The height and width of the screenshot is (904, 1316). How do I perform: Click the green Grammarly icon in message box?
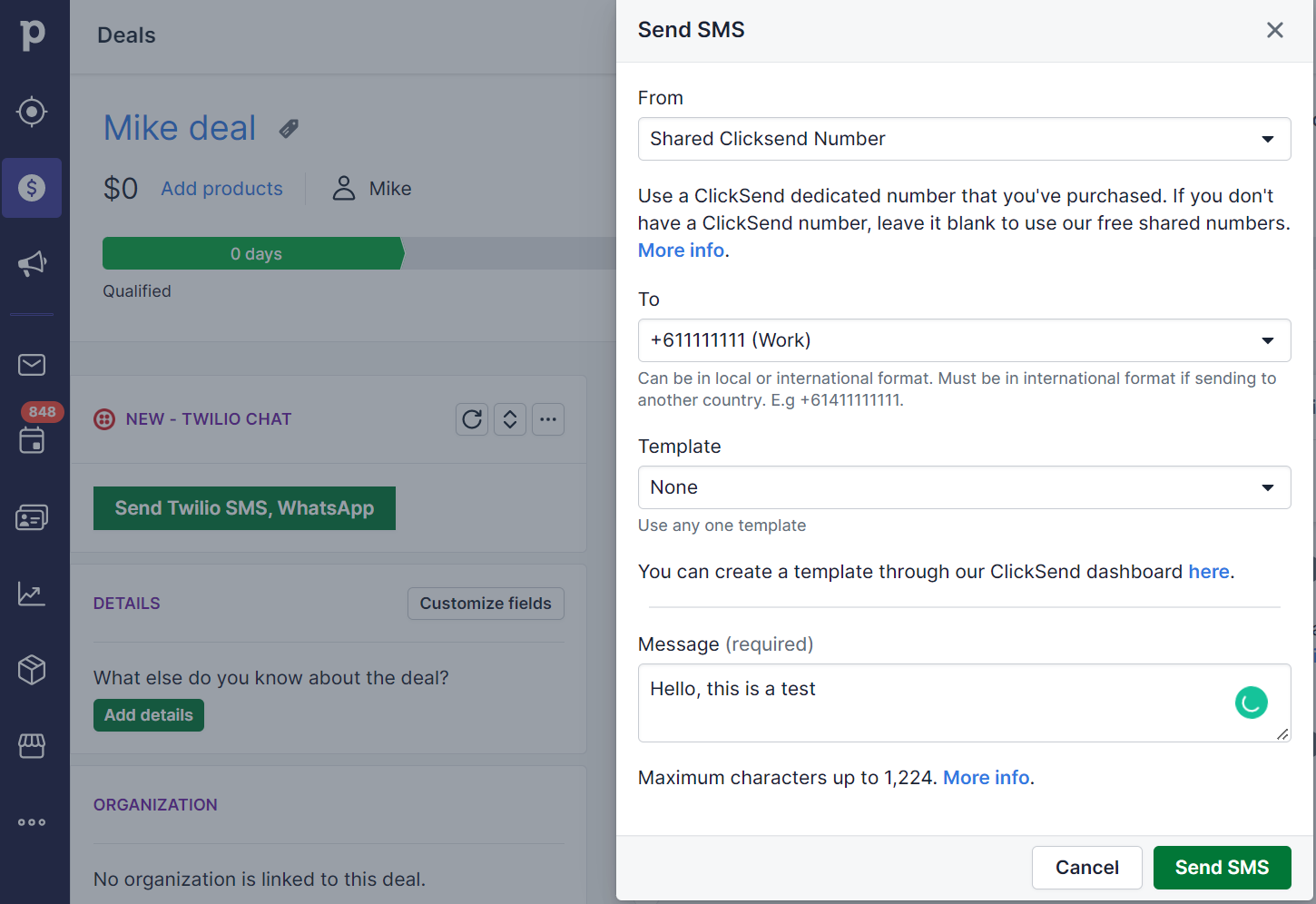(1251, 703)
